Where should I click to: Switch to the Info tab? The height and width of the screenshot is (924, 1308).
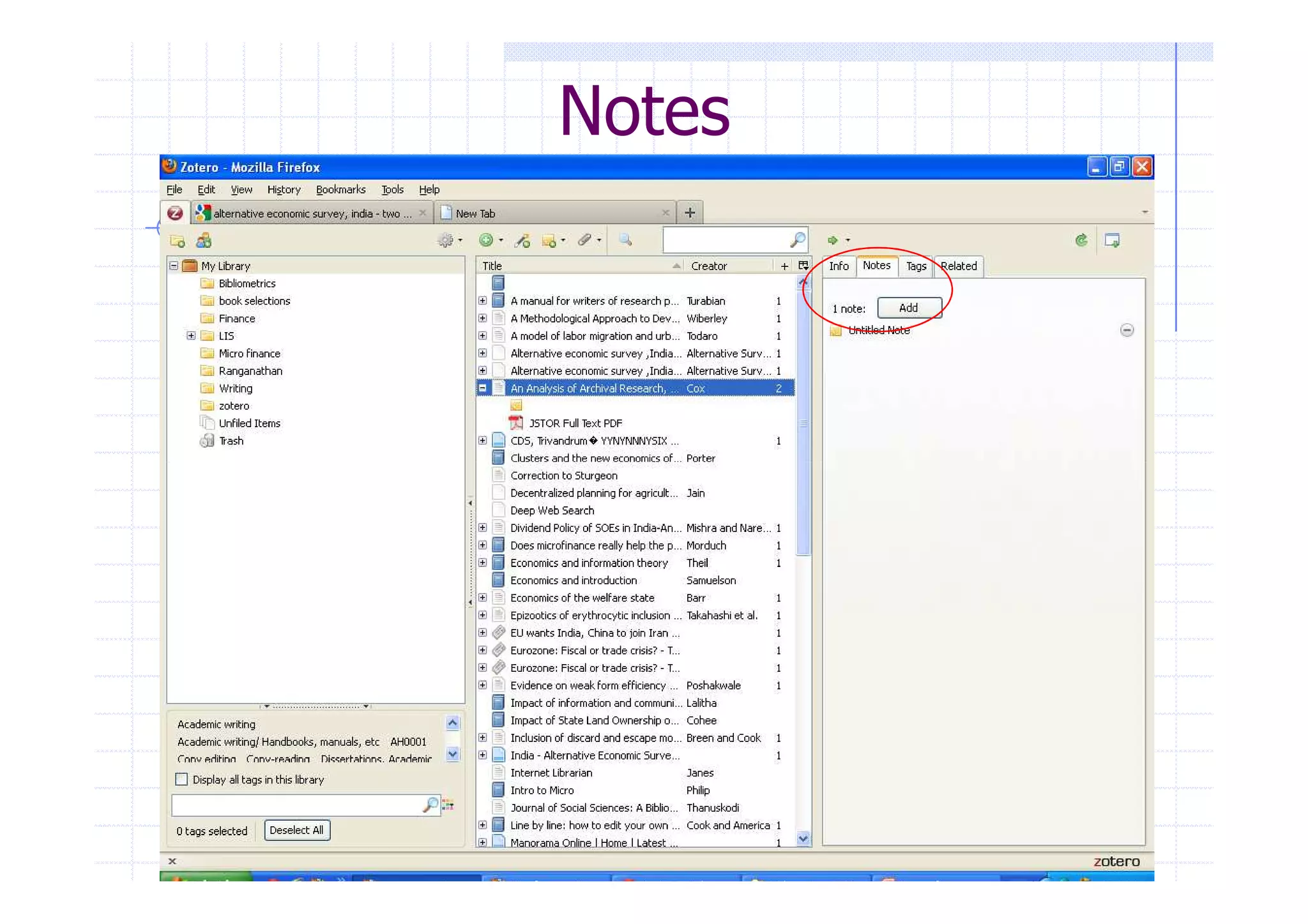(x=839, y=266)
